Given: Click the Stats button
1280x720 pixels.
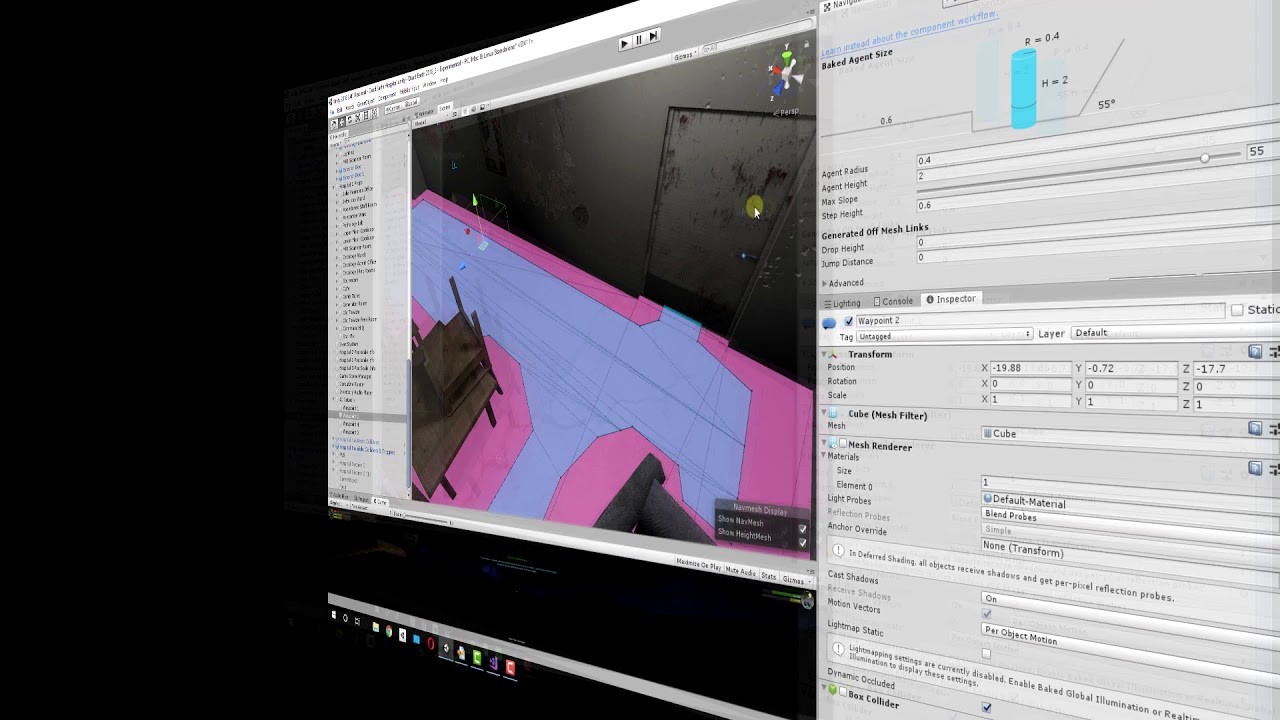Looking at the screenshot, I should tap(768, 575).
